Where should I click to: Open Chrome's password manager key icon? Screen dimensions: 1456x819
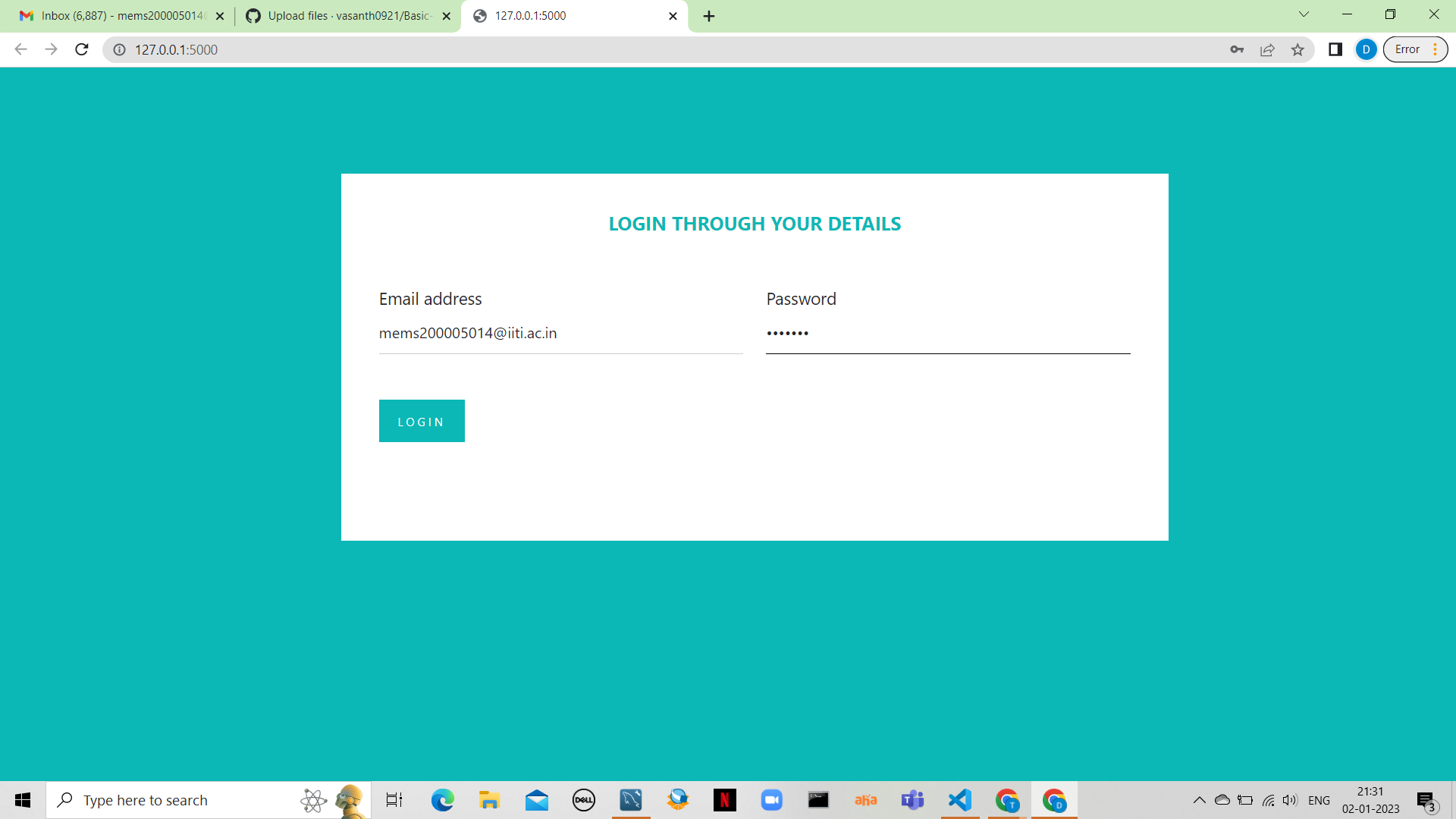1236,49
